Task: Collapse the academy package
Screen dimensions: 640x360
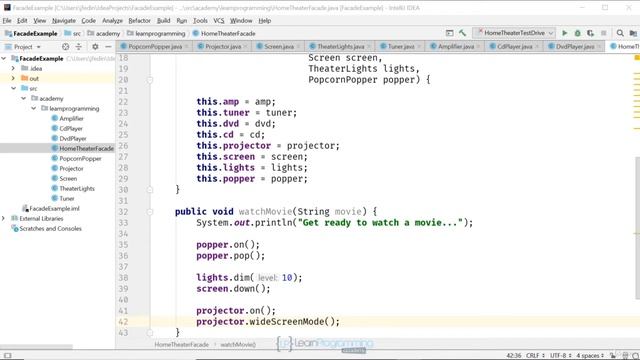Action: click(x=23, y=98)
